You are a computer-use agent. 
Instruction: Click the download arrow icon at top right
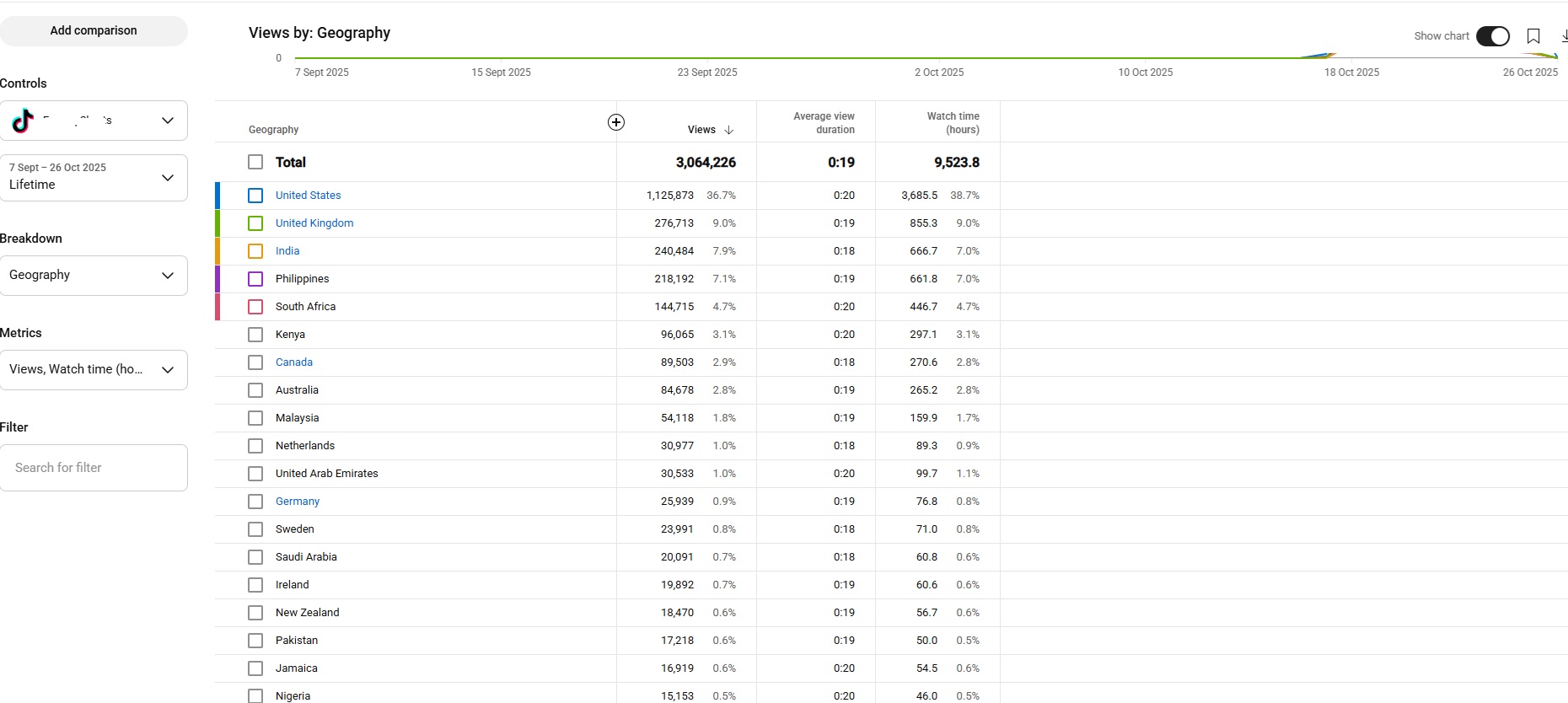click(1563, 36)
